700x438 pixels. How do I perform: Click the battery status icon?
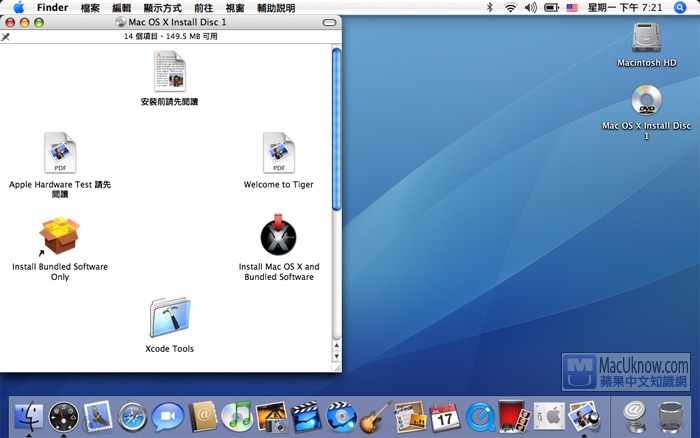(x=551, y=8)
